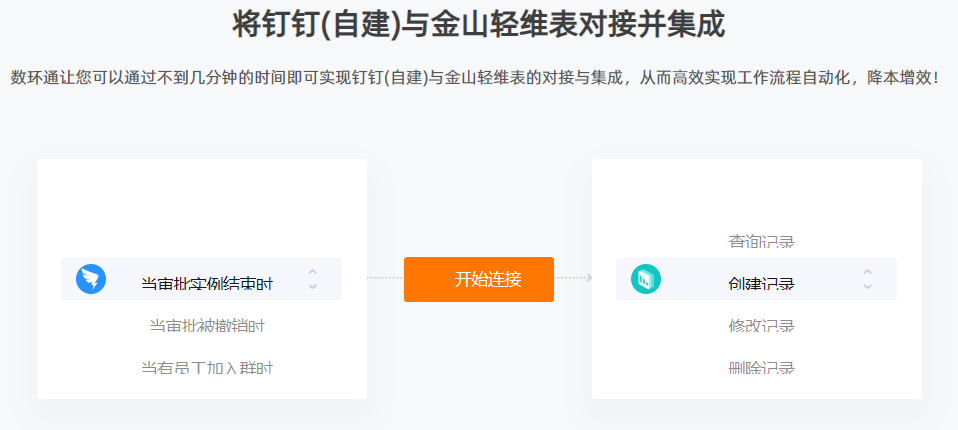Click the white DingTalk trigger card
This screenshot has height=430, width=958.
202,279
